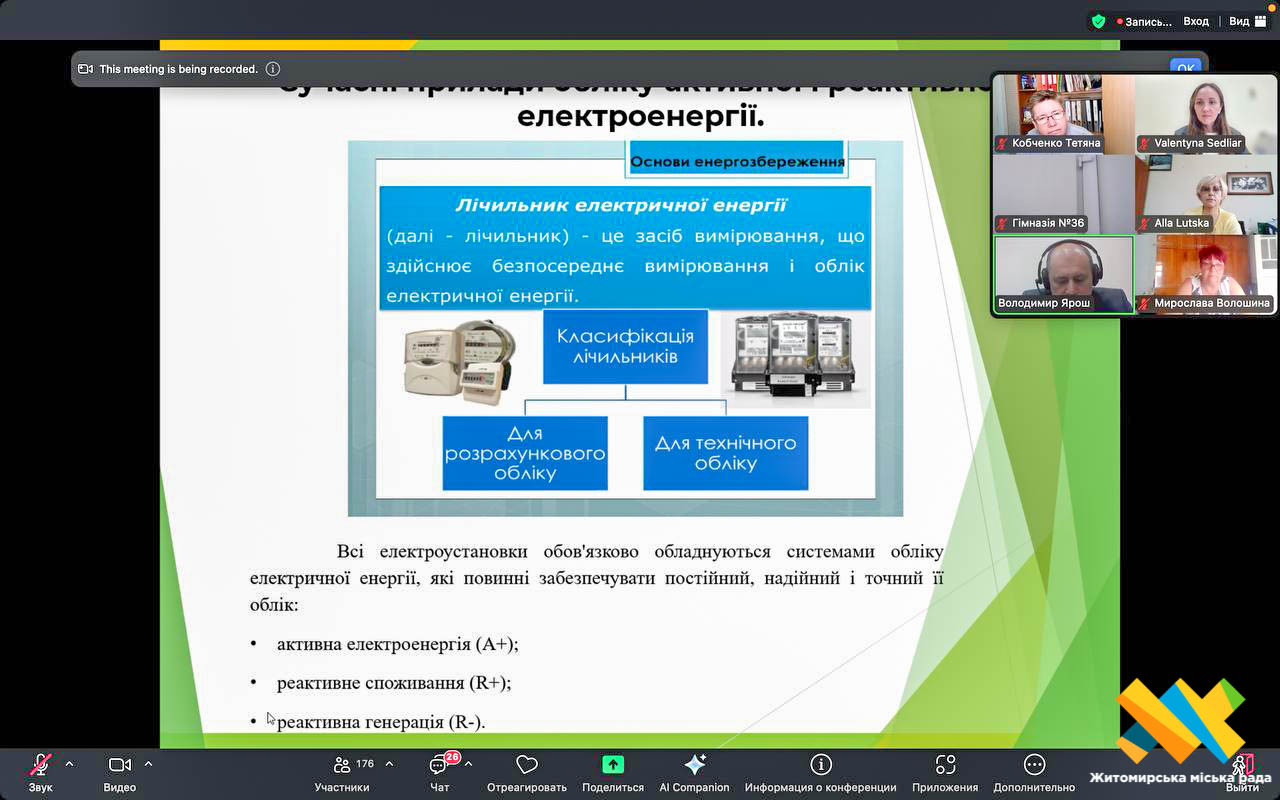The width and height of the screenshot is (1280, 800).
Task: Click the info icon beside recording notice
Action: tap(273, 69)
